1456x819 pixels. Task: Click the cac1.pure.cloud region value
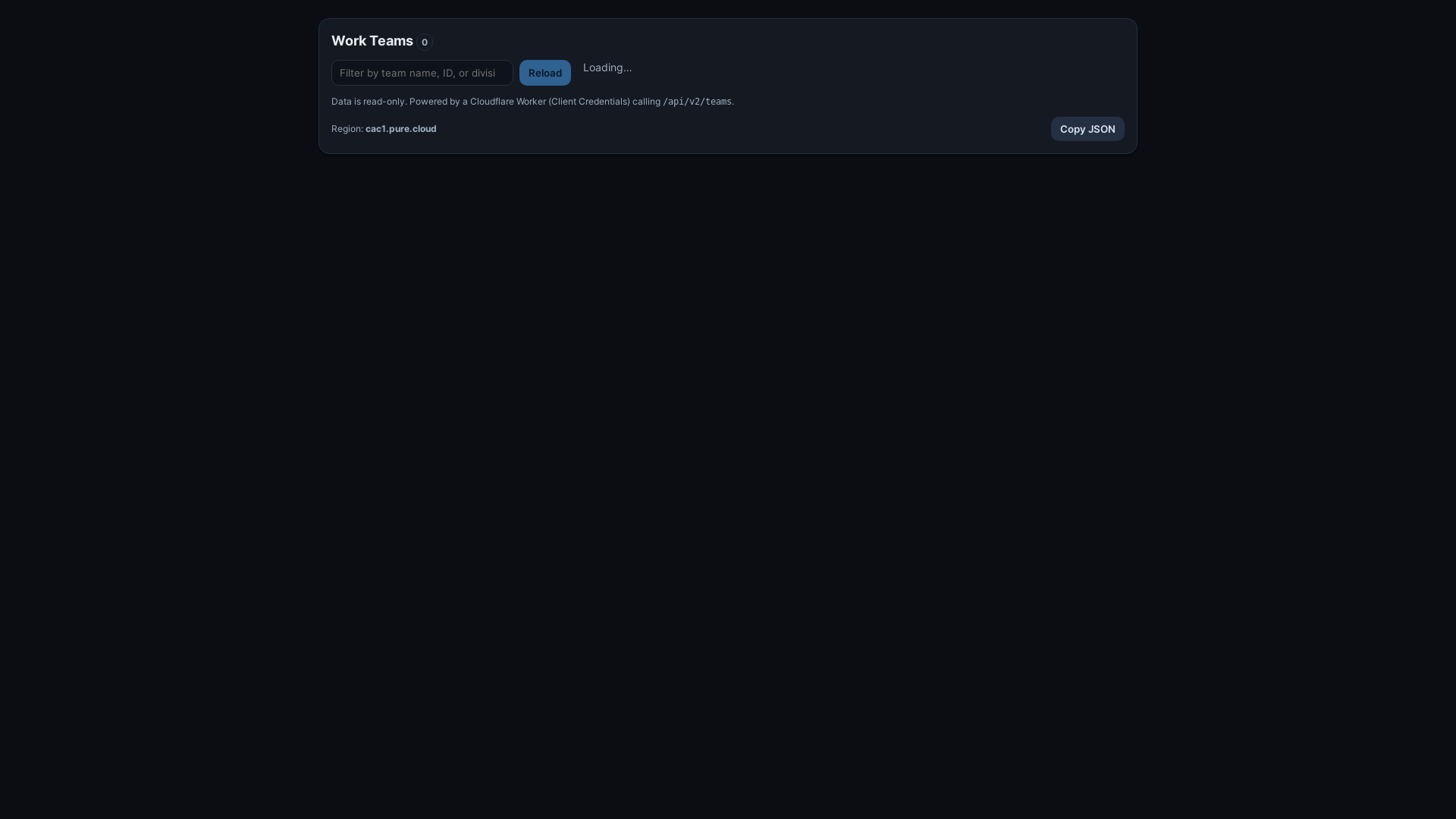[400, 129]
